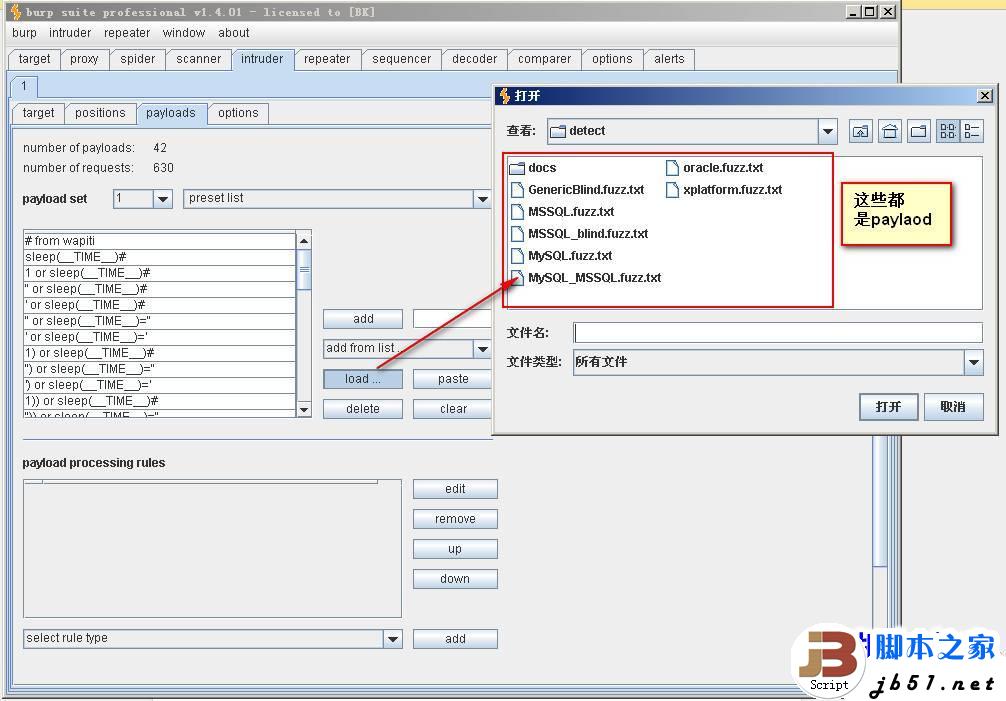
Task: Move processing rule up
Action: [455, 549]
